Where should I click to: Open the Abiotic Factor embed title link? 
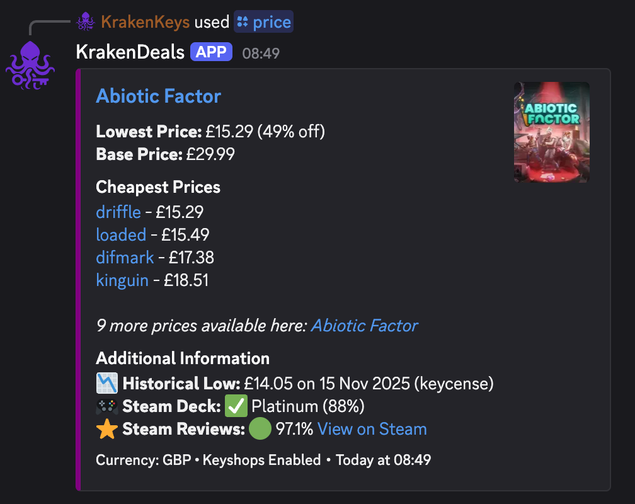click(158, 96)
